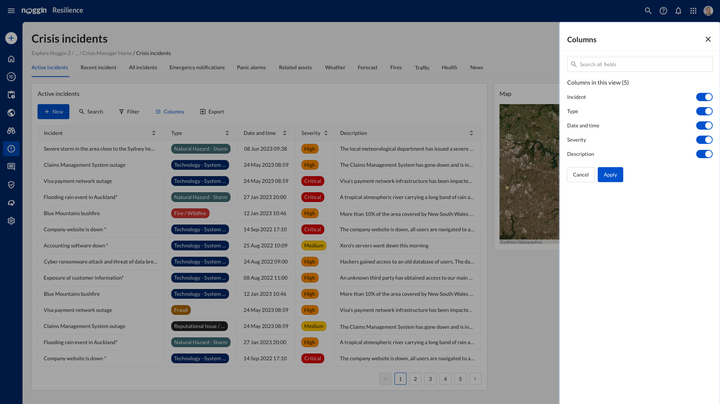The height and width of the screenshot is (404, 720).
Task: Click the Columns toolbar button
Action: 169,112
